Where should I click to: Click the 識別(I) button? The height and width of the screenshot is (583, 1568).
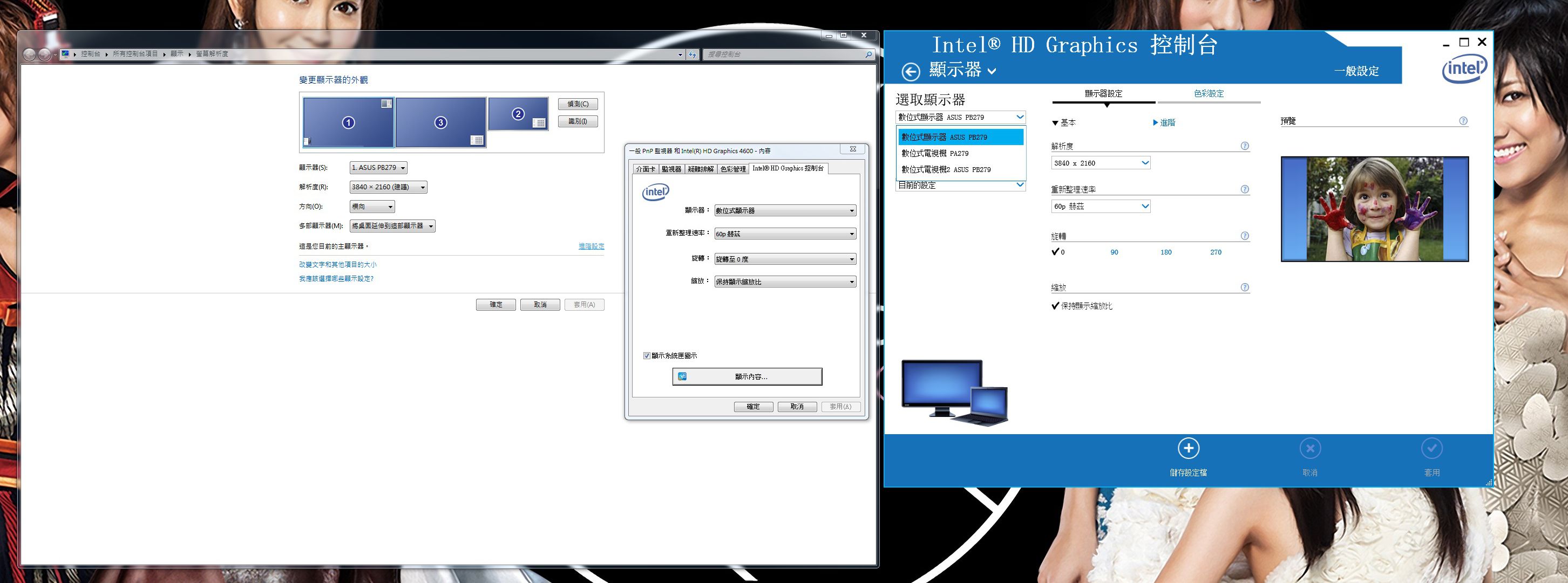(x=578, y=121)
